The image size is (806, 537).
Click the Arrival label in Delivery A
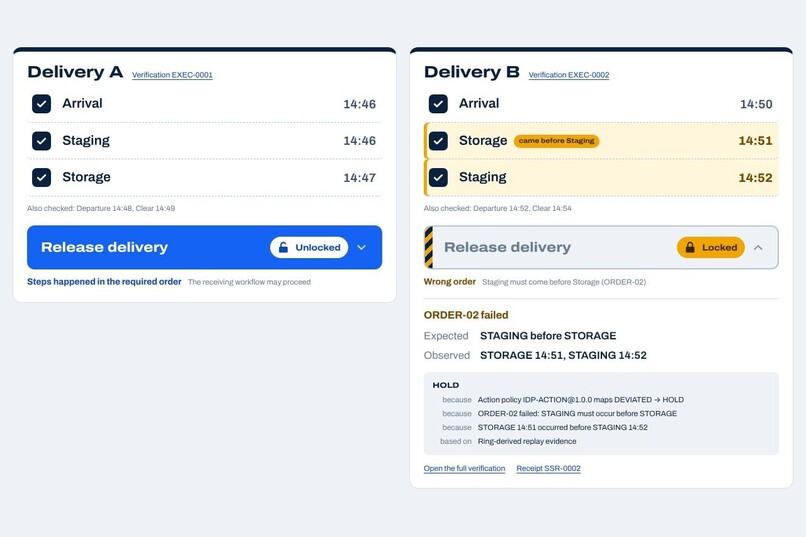pos(82,103)
